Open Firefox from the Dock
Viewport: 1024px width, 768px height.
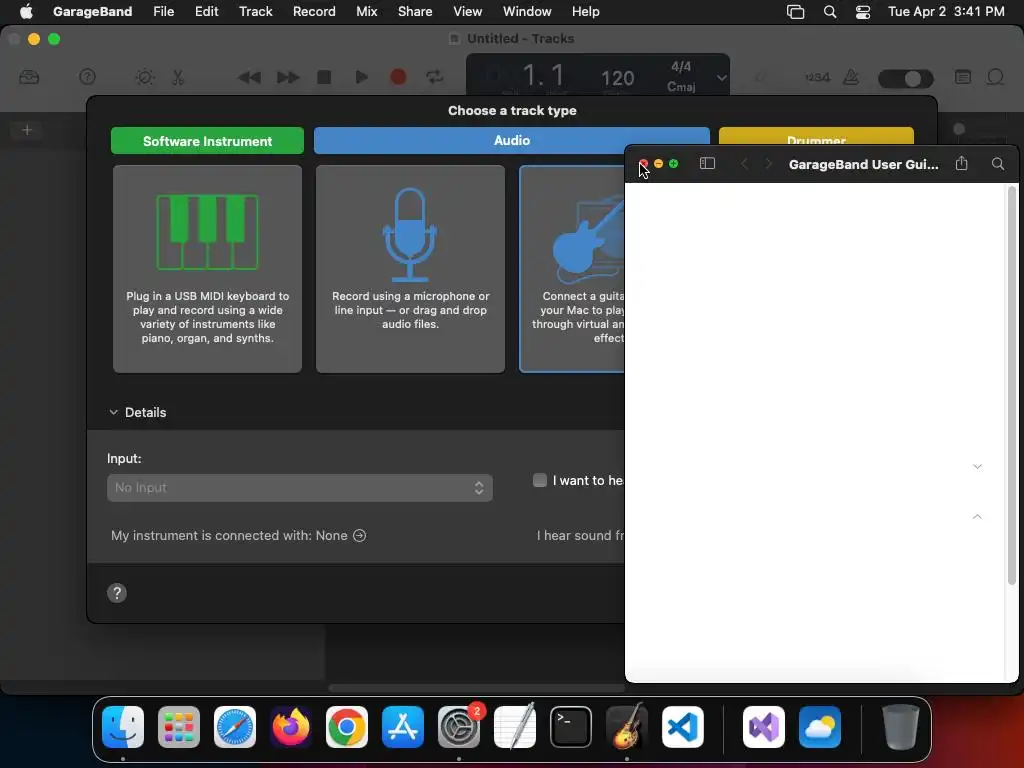pyautogui.click(x=291, y=727)
